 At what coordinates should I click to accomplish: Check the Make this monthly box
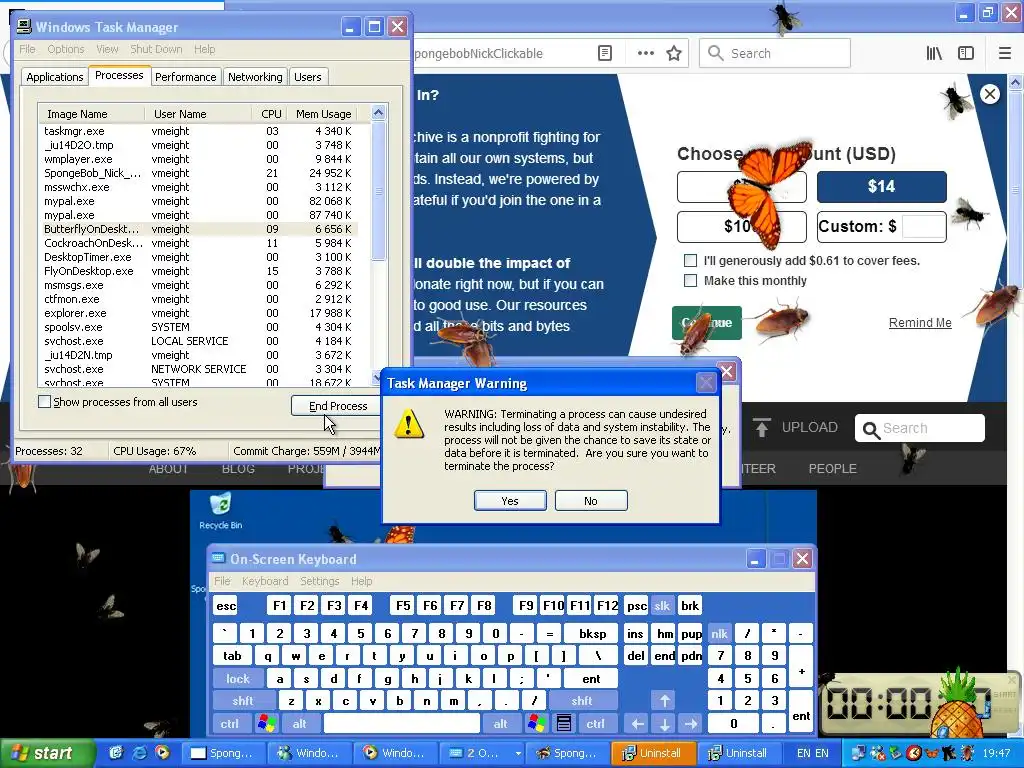click(690, 281)
